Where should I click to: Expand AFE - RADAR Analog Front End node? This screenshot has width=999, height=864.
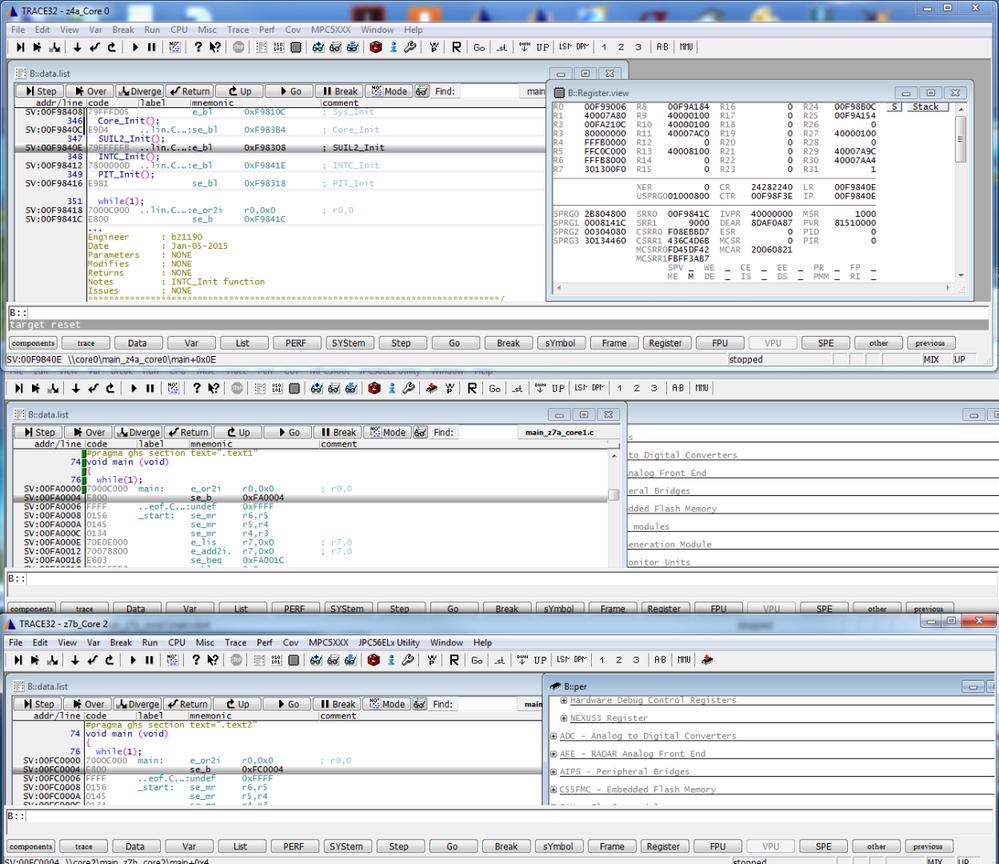(553, 753)
